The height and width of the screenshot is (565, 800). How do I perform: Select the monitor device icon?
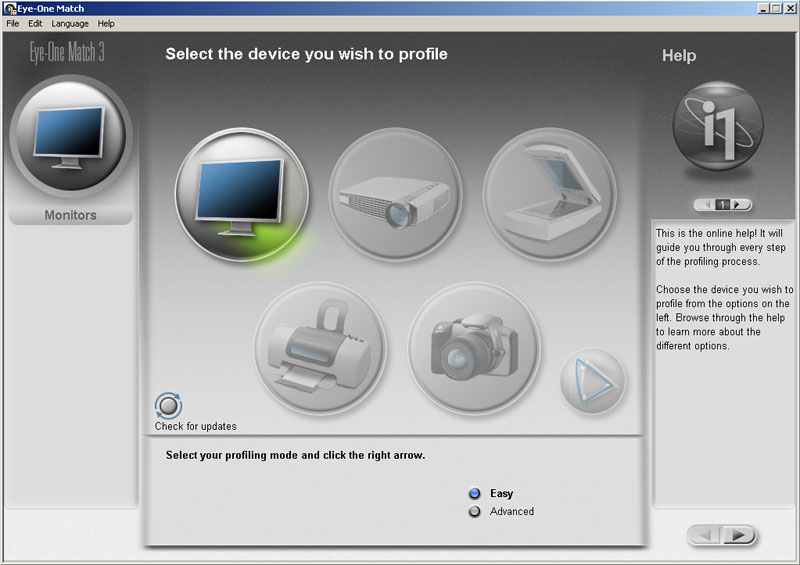click(x=242, y=194)
